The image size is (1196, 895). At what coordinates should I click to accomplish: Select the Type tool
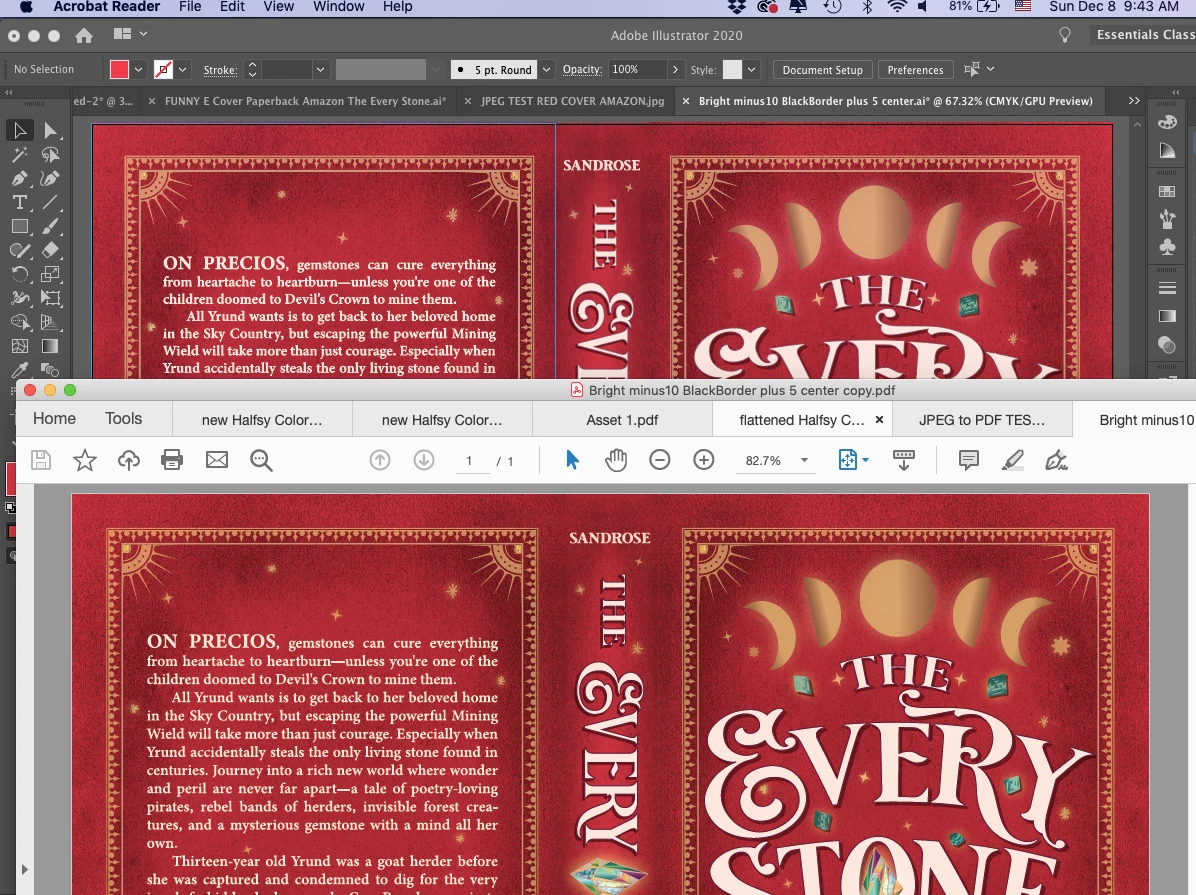pyautogui.click(x=20, y=202)
